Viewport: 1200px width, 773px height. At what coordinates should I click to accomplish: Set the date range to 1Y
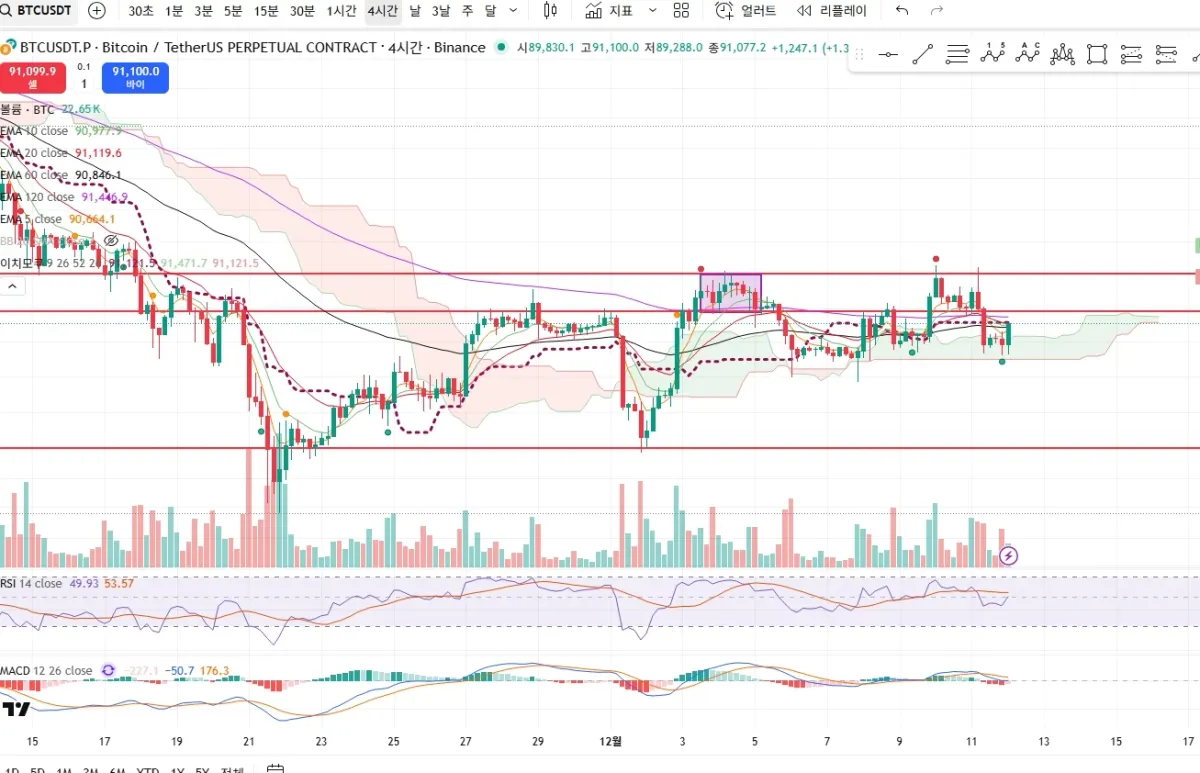176,770
